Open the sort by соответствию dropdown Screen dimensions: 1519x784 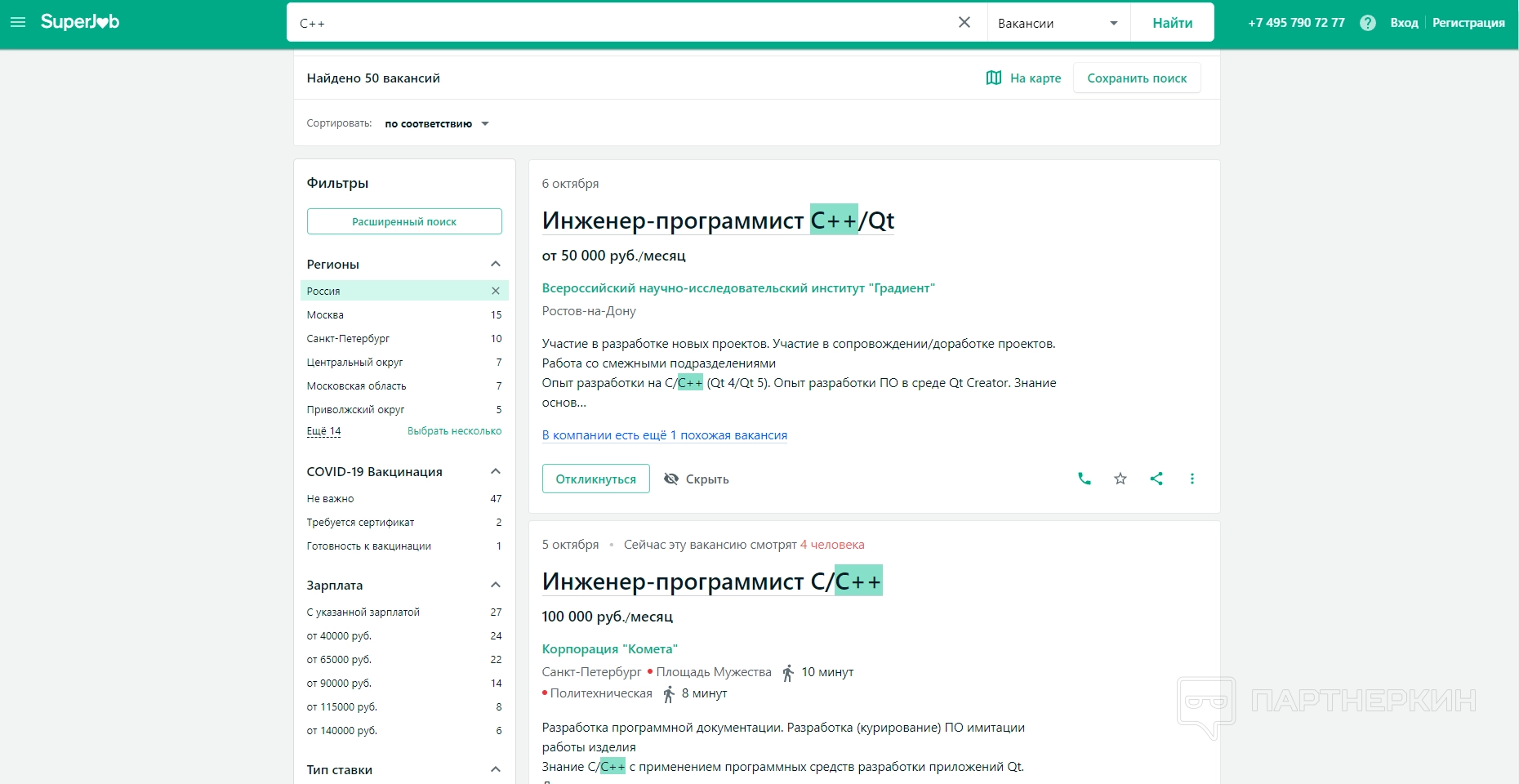436,124
